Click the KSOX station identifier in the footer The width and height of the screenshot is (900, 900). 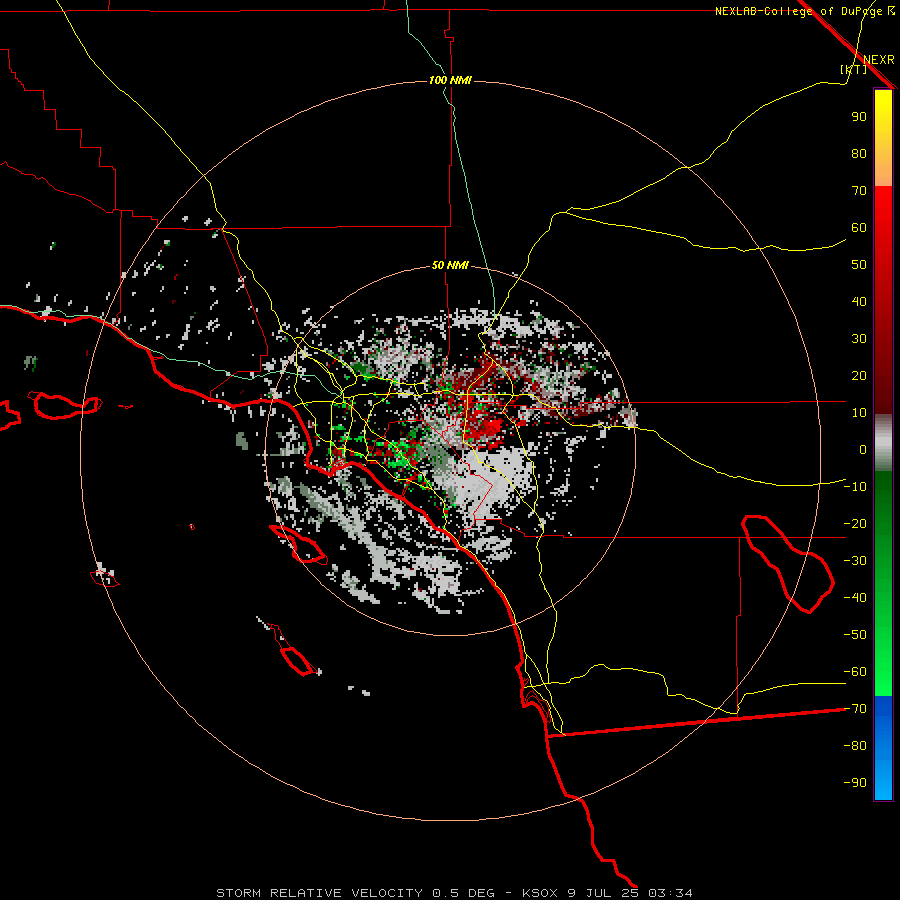(540, 893)
